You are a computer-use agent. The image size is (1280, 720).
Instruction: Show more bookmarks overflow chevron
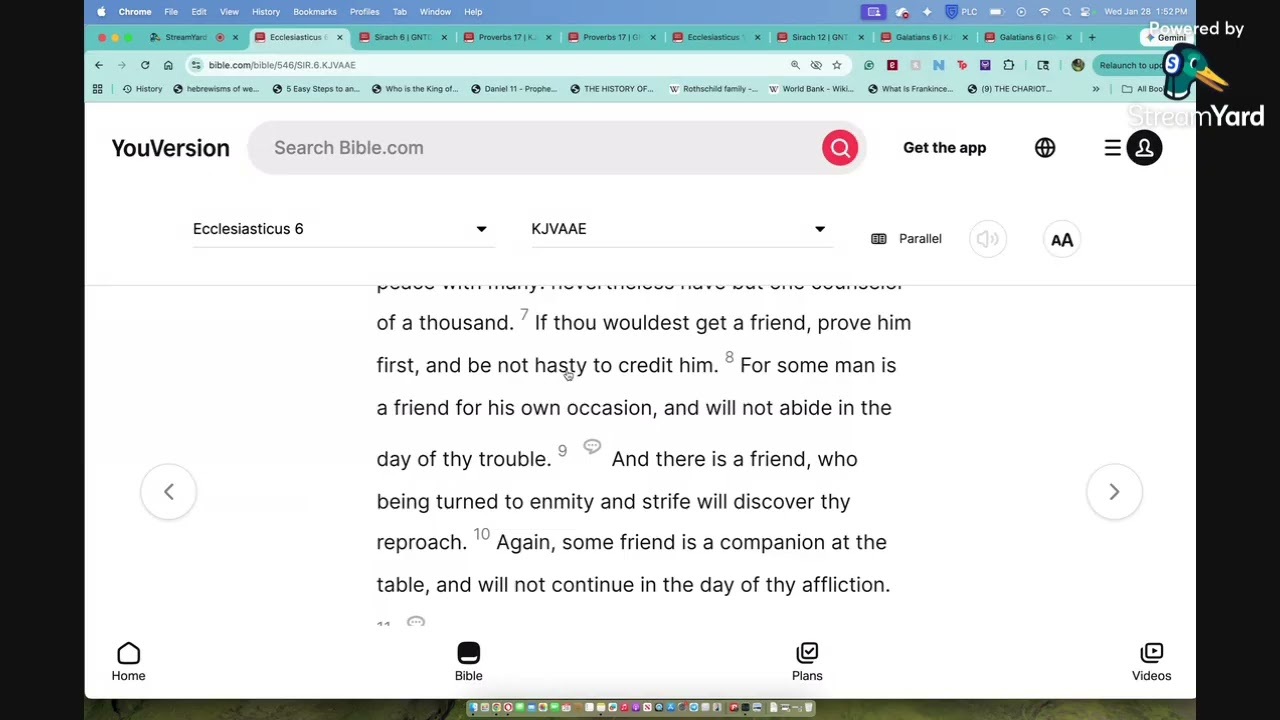coord(1096,89)
